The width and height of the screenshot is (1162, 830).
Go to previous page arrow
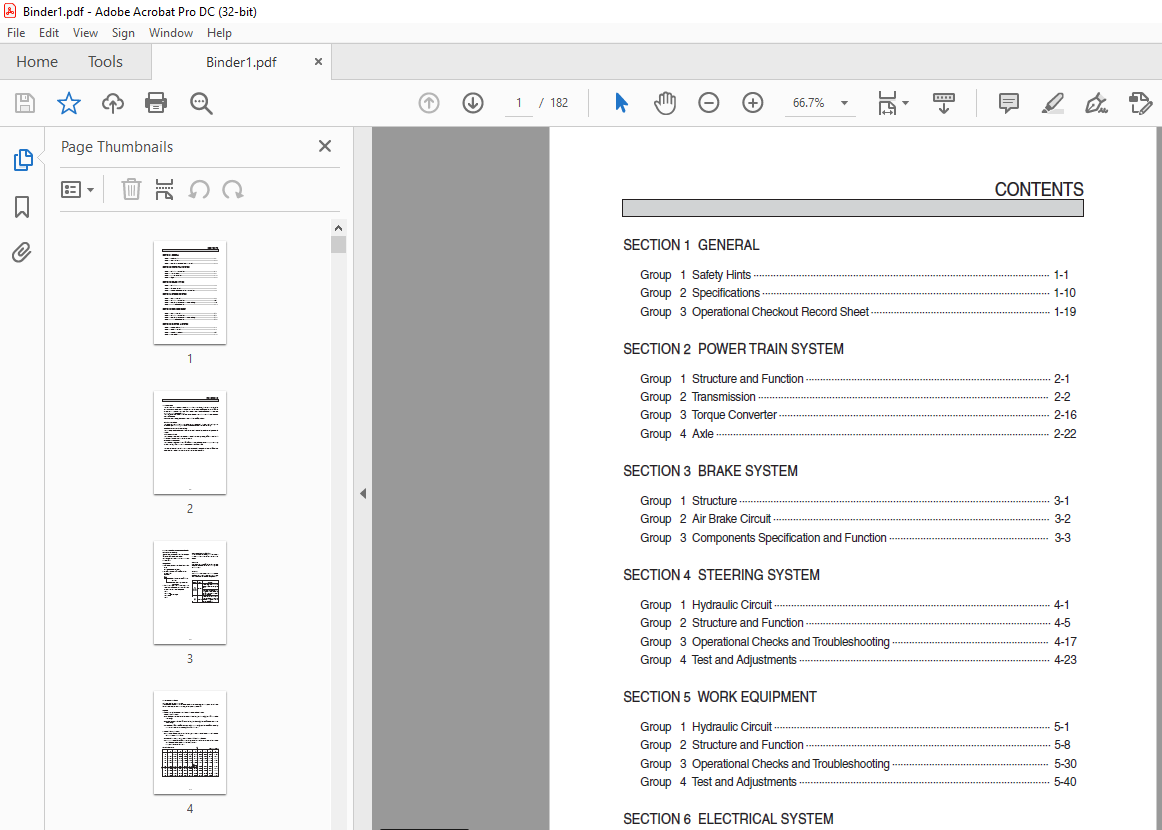pos(428,103)
